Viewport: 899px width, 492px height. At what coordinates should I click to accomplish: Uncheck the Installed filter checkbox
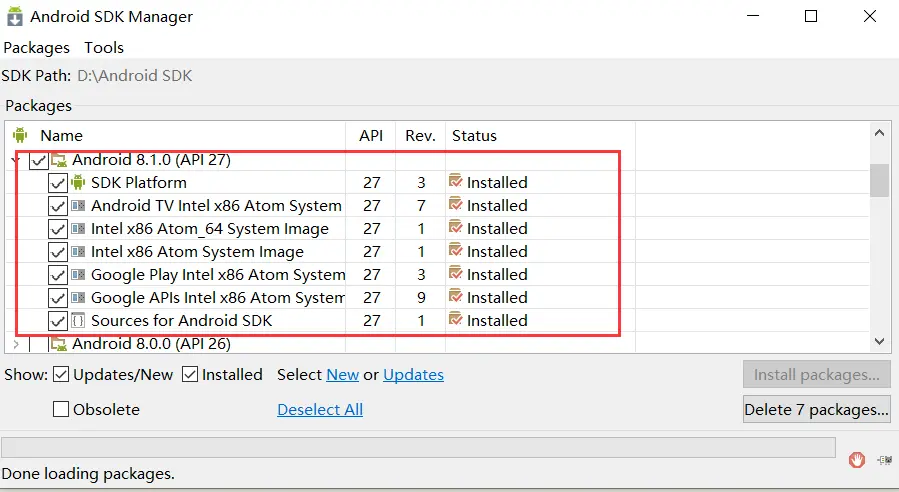coord(190,375)
